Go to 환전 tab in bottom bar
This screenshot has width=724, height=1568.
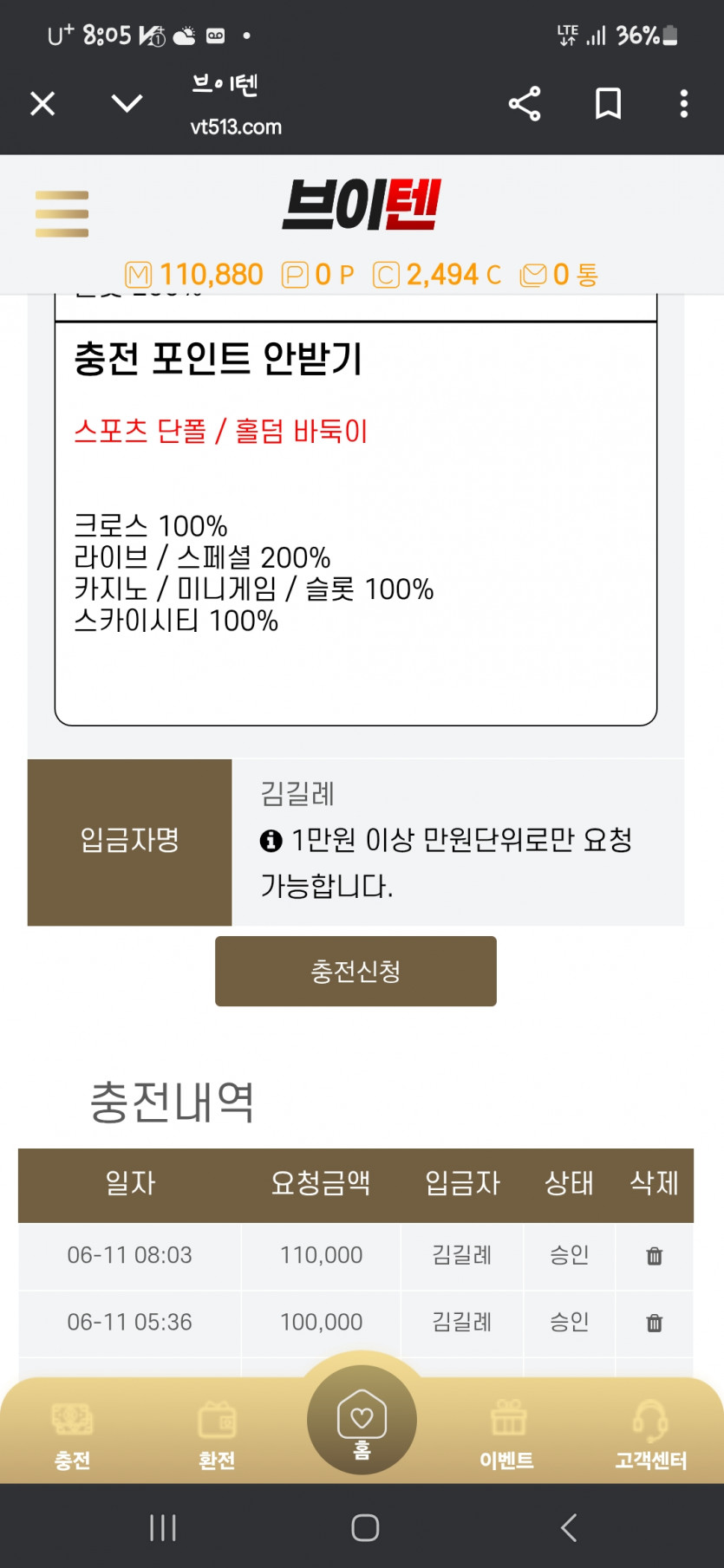[x=217, y=1436]
